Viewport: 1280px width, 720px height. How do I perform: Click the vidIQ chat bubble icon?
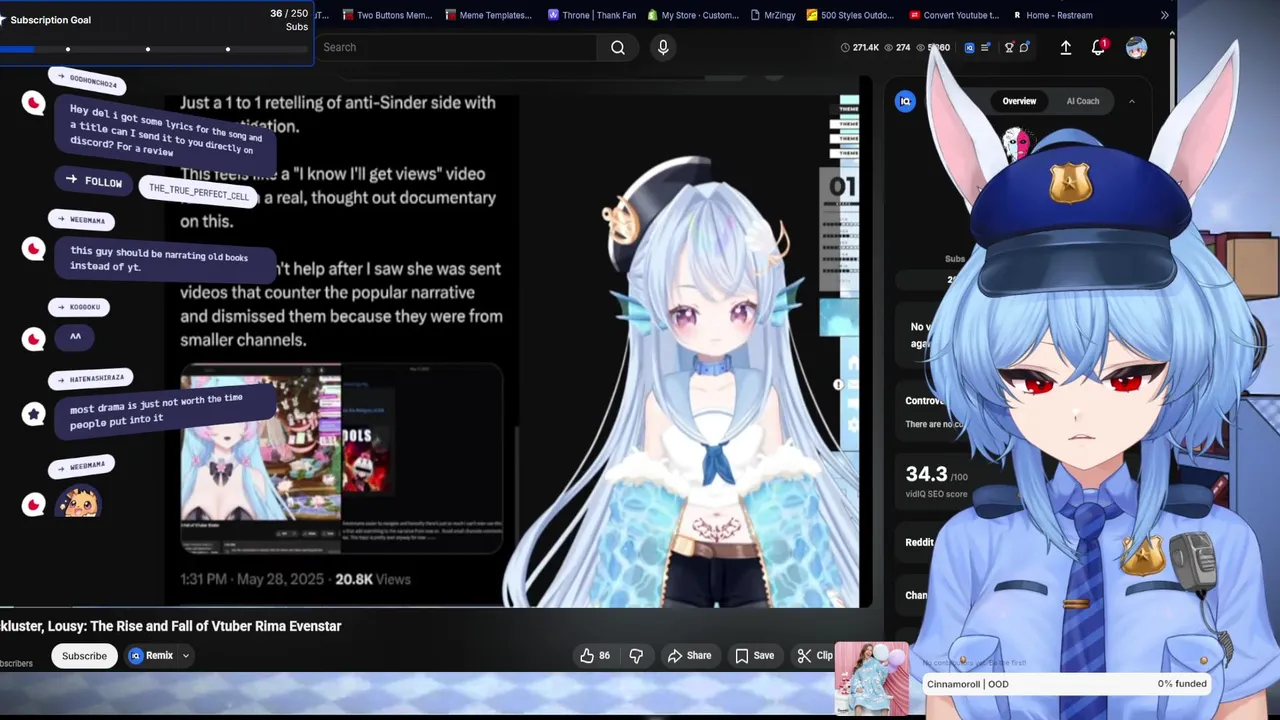pyautogui.click(x=1024, y=47)
